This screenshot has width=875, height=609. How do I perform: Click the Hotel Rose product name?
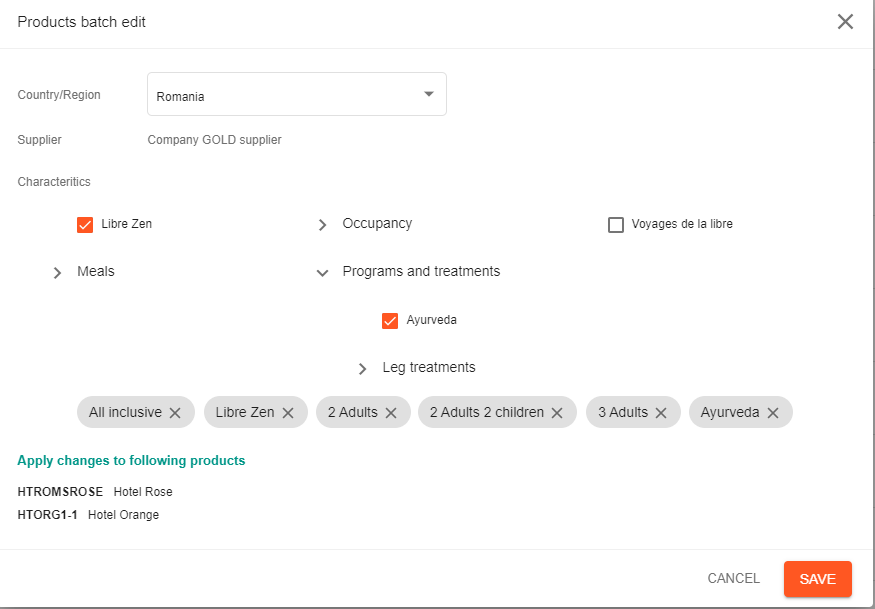coord(143,492)
